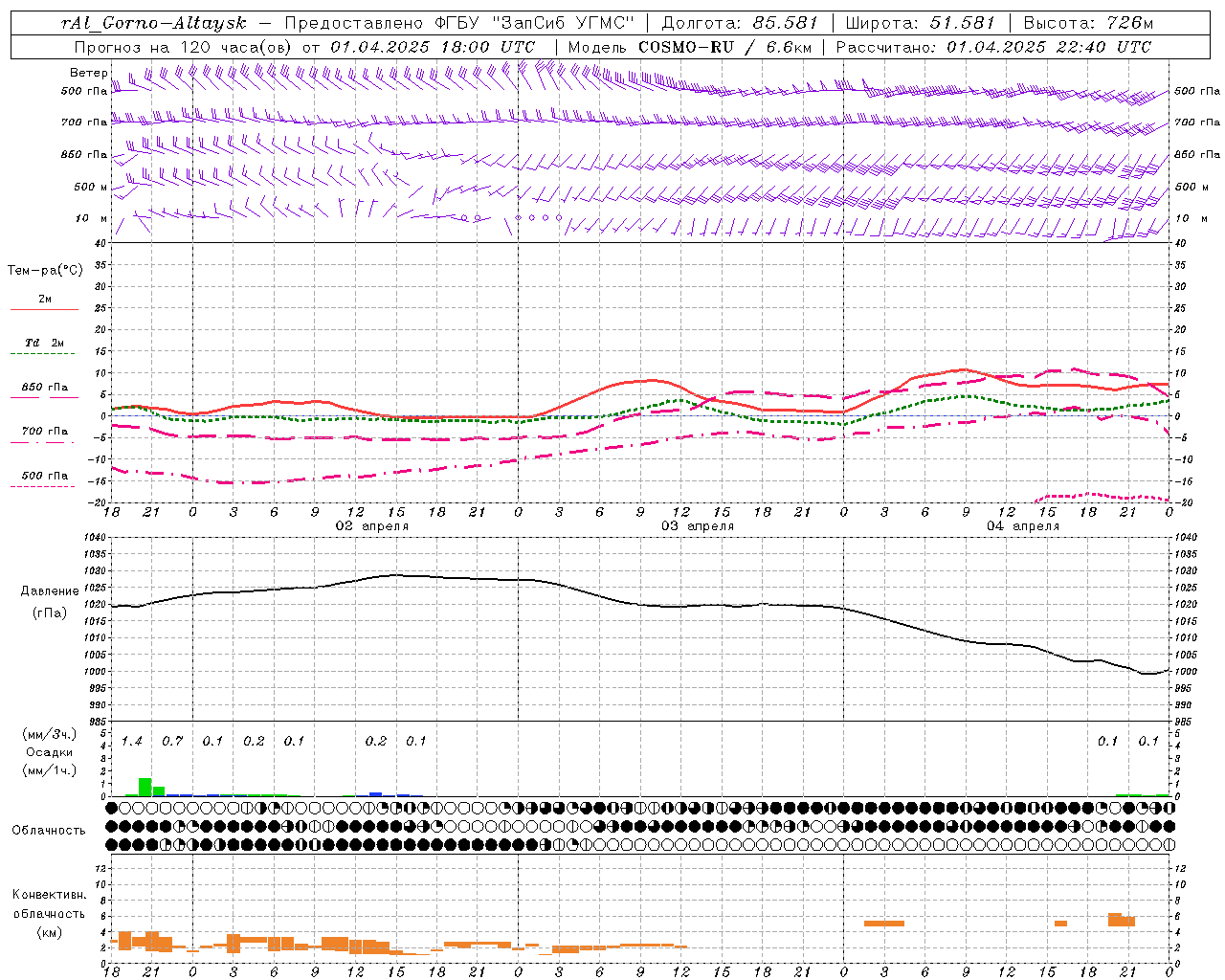Select the Давление pressure panel label
This screenshot has height=980, width=1225.
pos(50,591)
